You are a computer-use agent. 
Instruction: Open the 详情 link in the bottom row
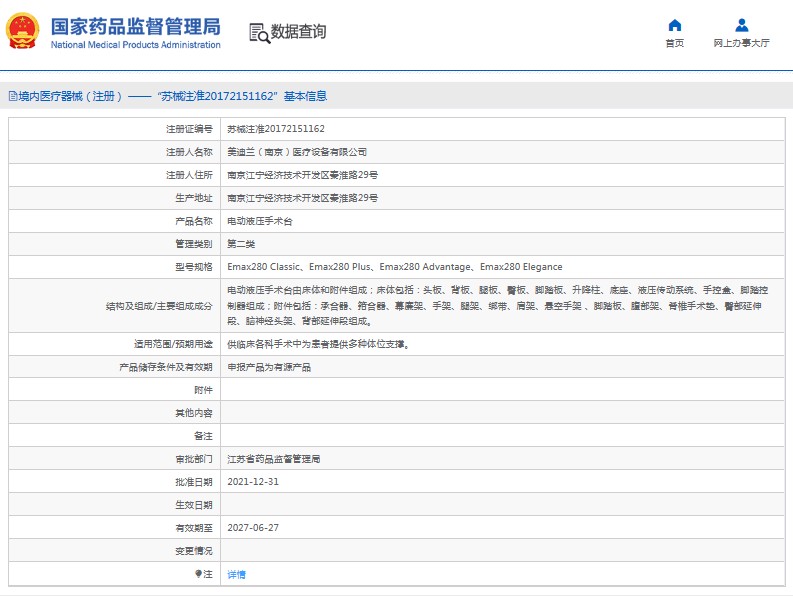236,574
